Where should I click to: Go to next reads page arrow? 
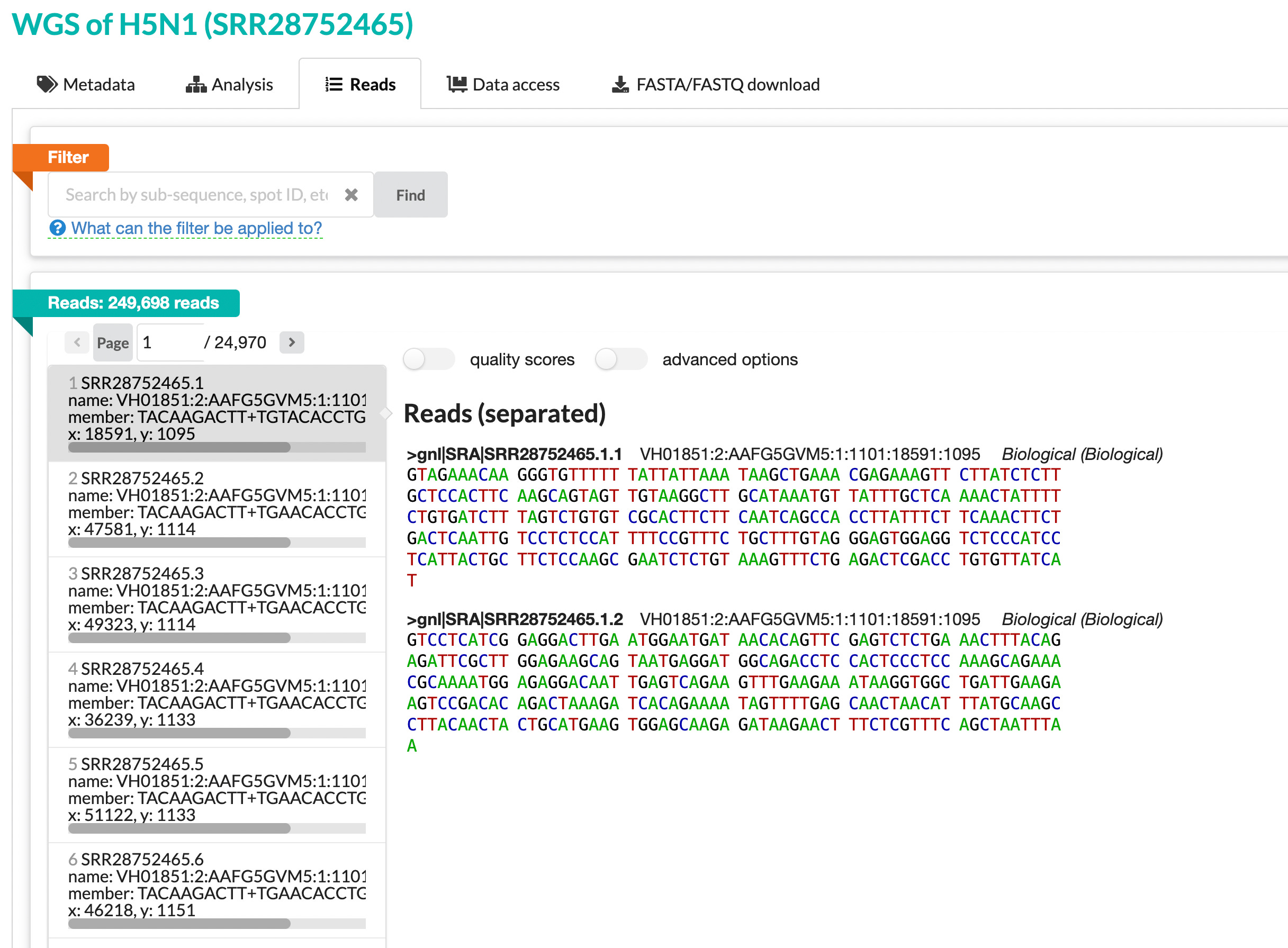pyautogui.click(x=292, y=342)
